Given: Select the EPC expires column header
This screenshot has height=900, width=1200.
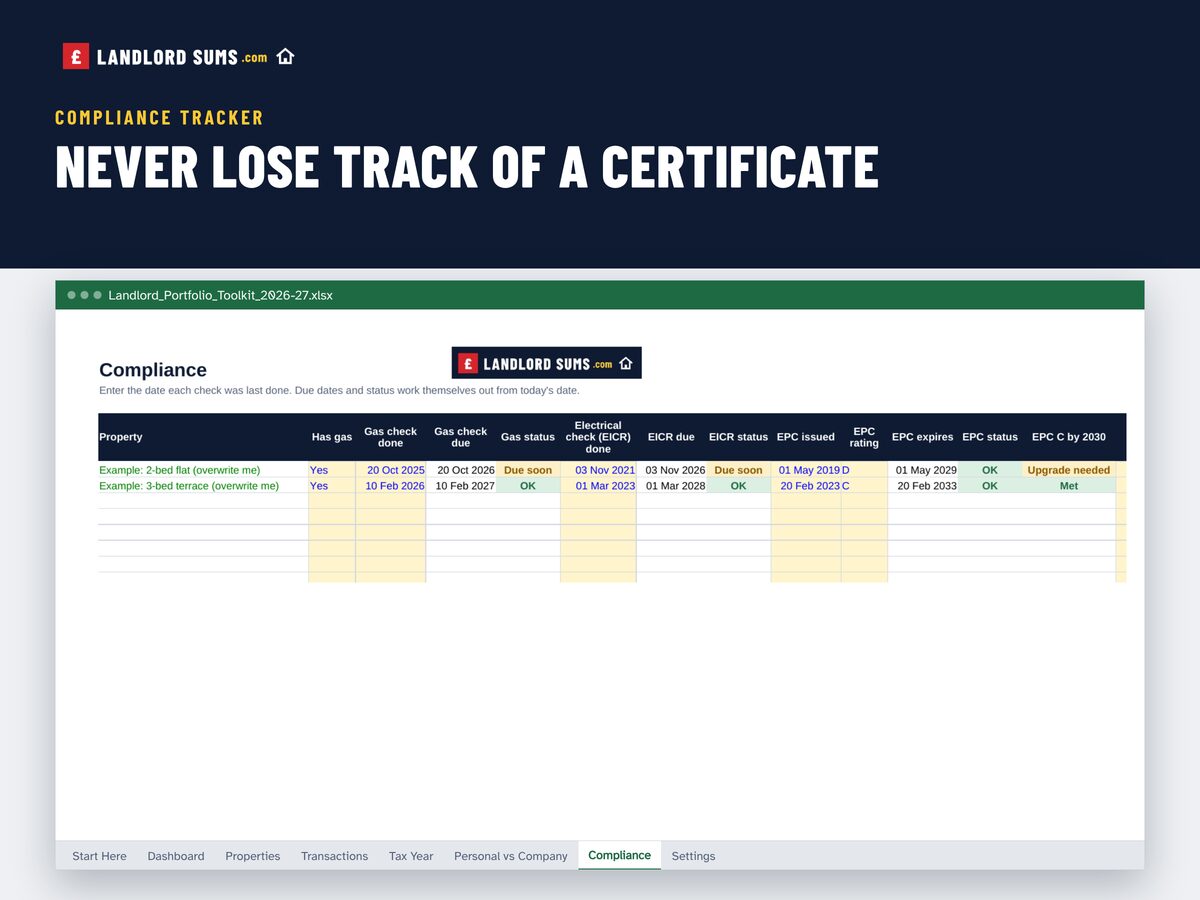Looking at the screenshot, I should click(923, 437).
